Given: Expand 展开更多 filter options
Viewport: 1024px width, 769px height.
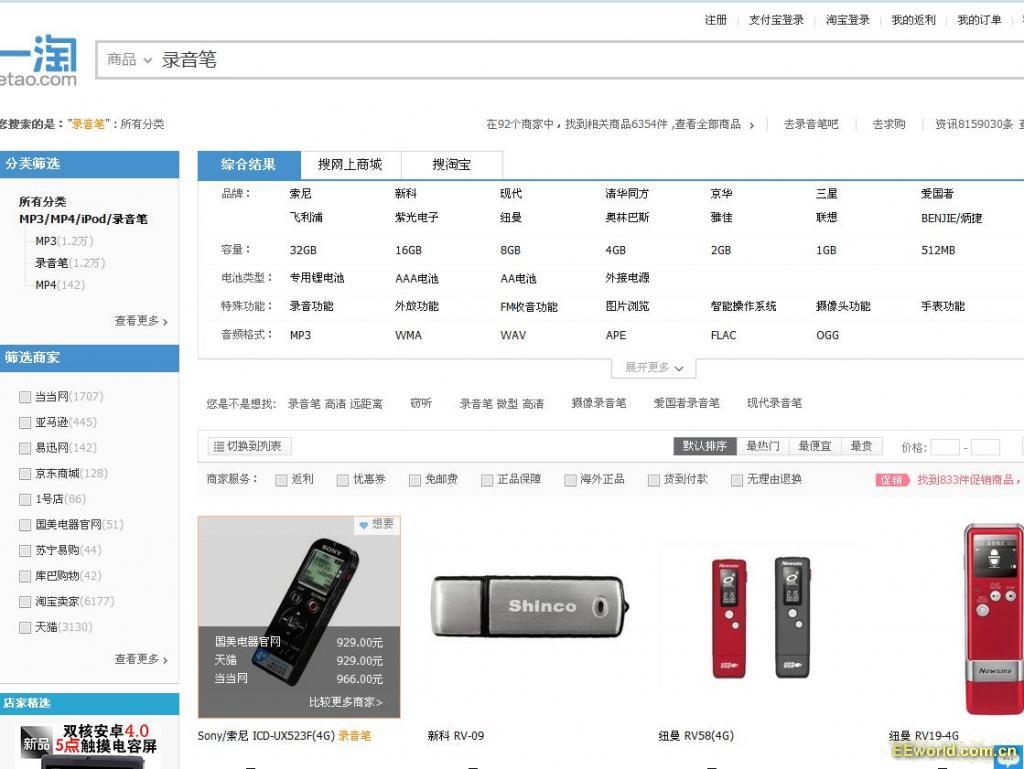Looking at the screenshot, I should [x=654, y=368].
